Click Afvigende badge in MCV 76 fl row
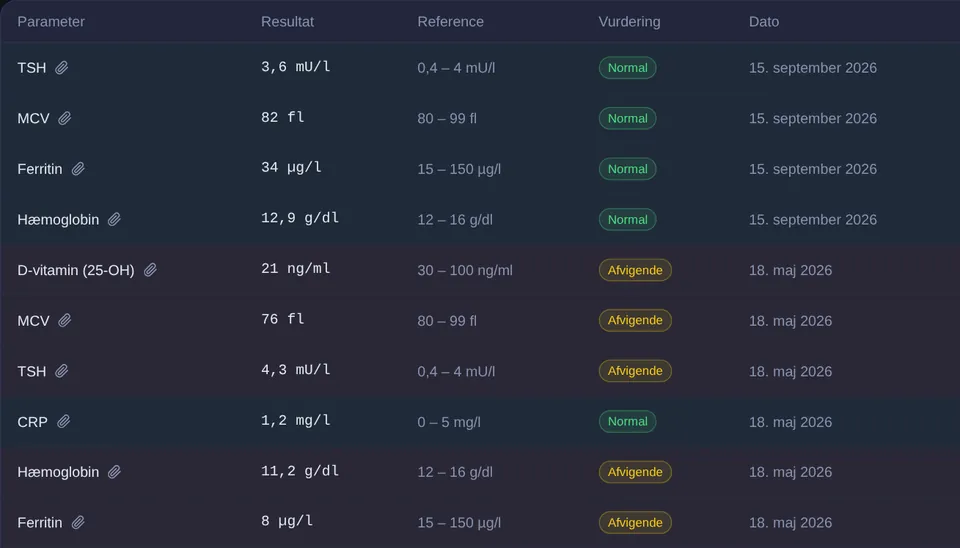This screenshot has height=548, width=960. 635,320
